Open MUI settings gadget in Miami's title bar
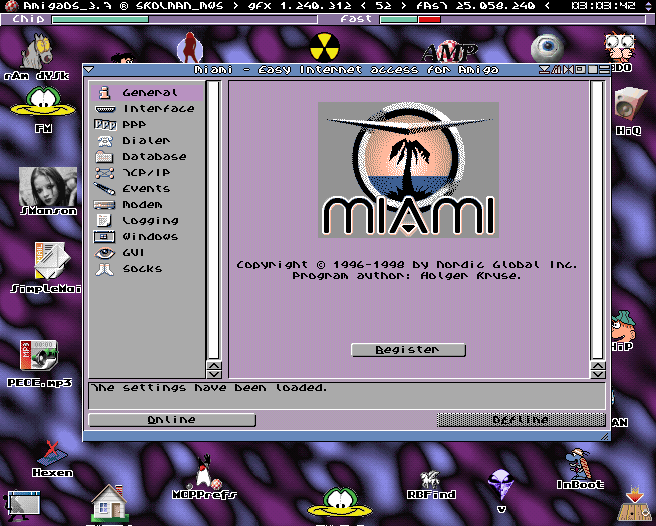This screenshot has width=656, height=526. (556, 69)
